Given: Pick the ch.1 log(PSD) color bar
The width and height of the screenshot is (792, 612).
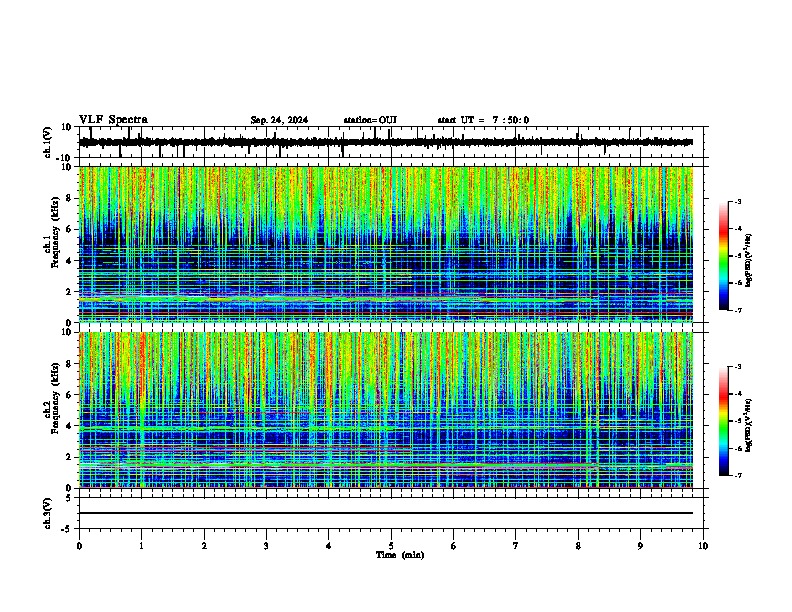Looking at the screenshot, I should click(724, 256).
